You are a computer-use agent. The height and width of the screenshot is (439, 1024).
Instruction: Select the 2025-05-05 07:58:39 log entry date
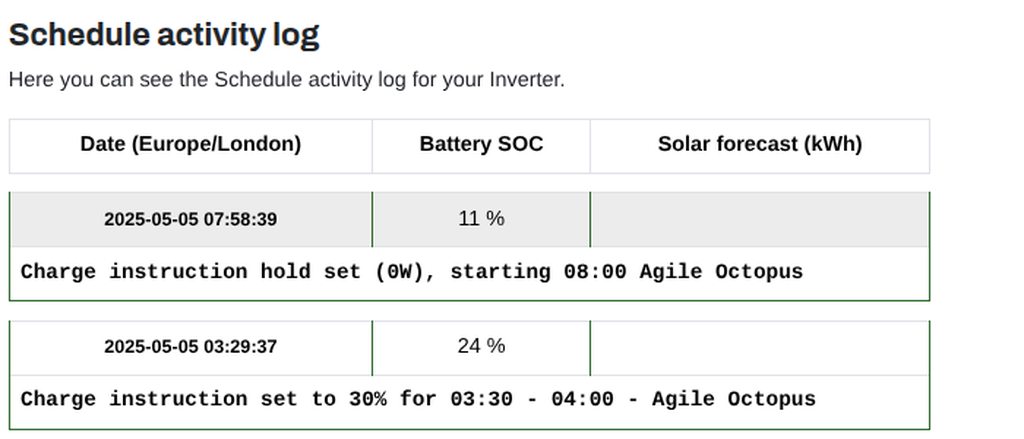pos(190,219)
